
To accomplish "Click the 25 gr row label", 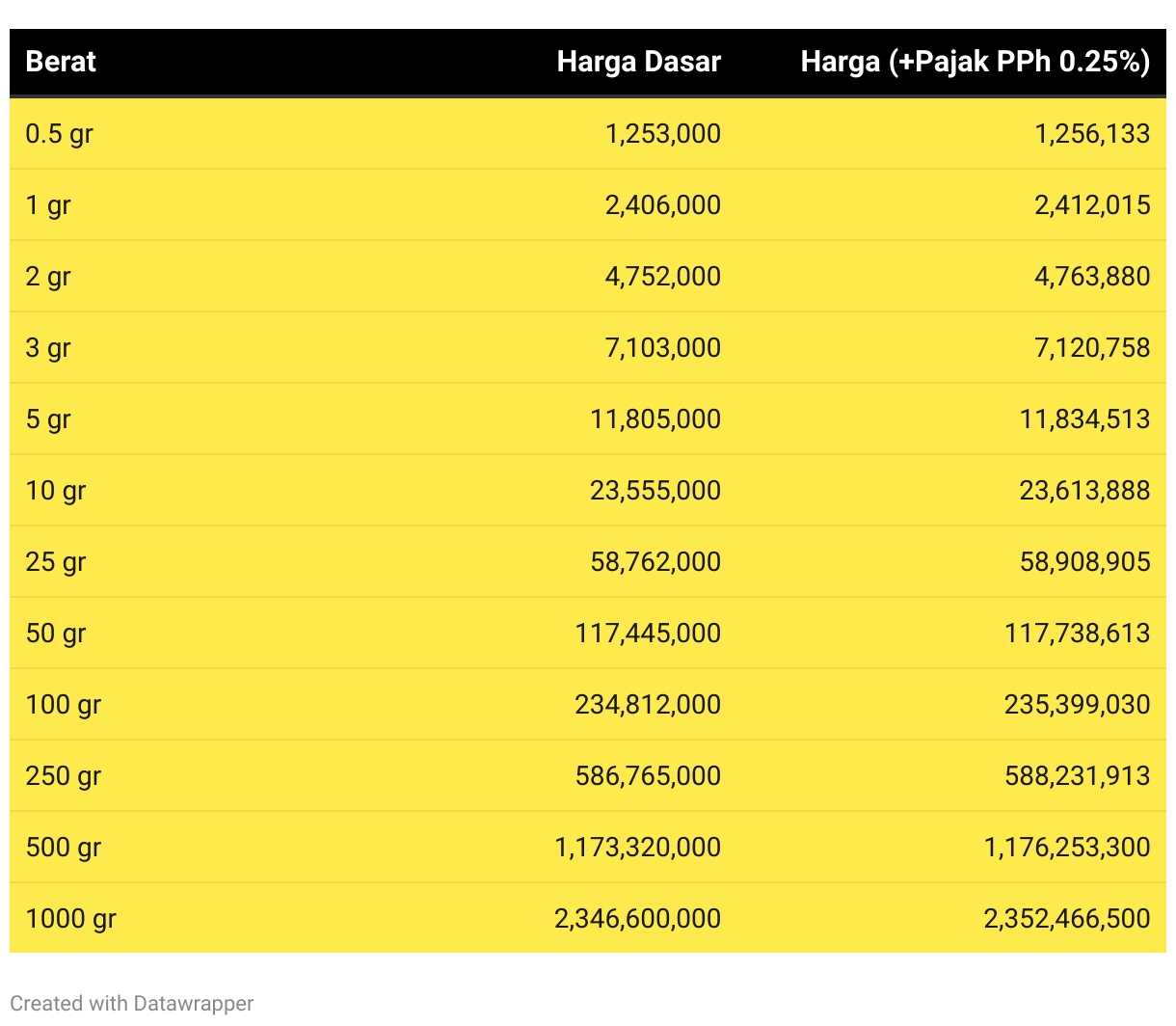I will click(56, 562).
